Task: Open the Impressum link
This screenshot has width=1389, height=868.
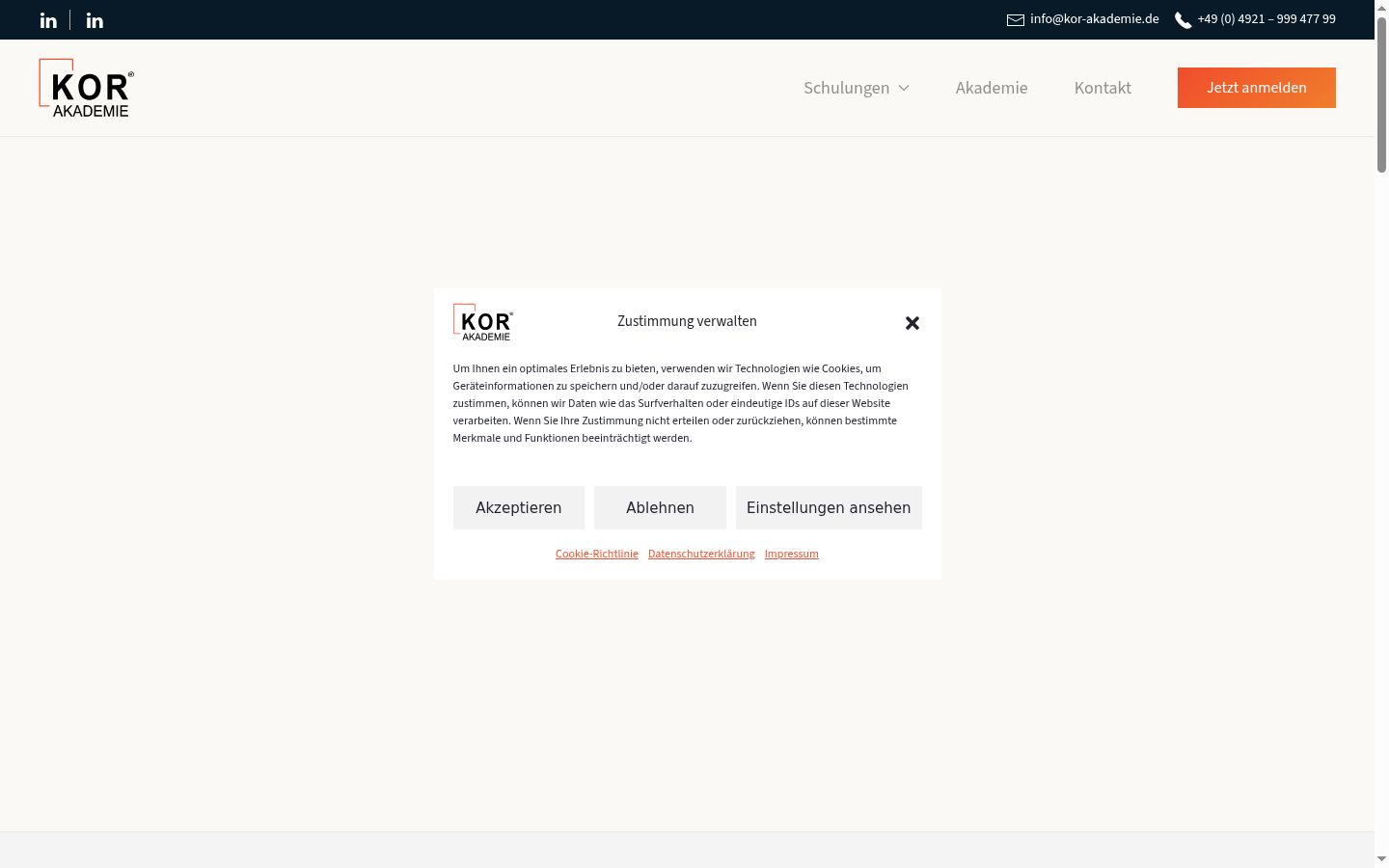Action: pos(792,554)
